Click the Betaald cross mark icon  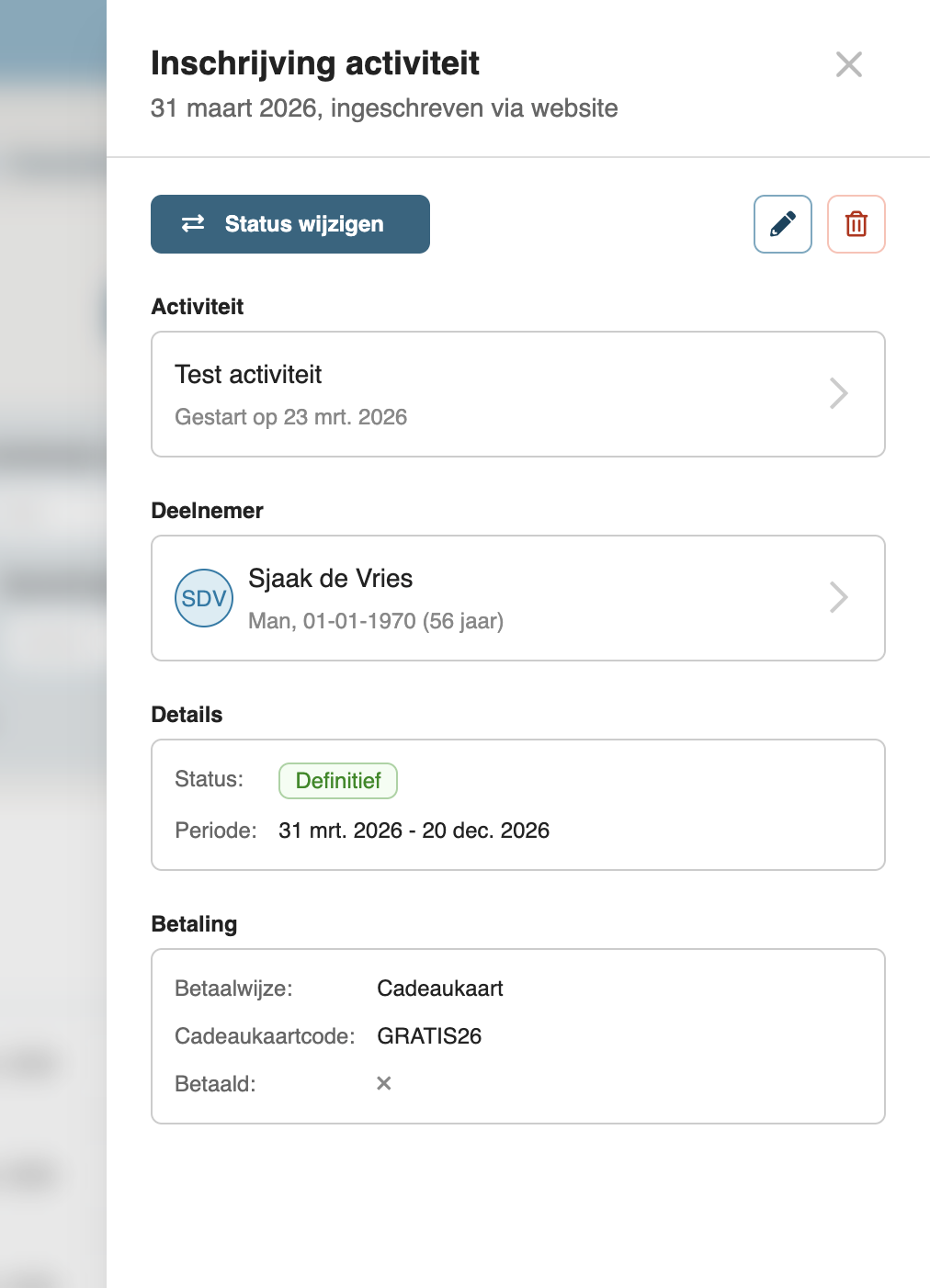click(x=384, y=1084)
